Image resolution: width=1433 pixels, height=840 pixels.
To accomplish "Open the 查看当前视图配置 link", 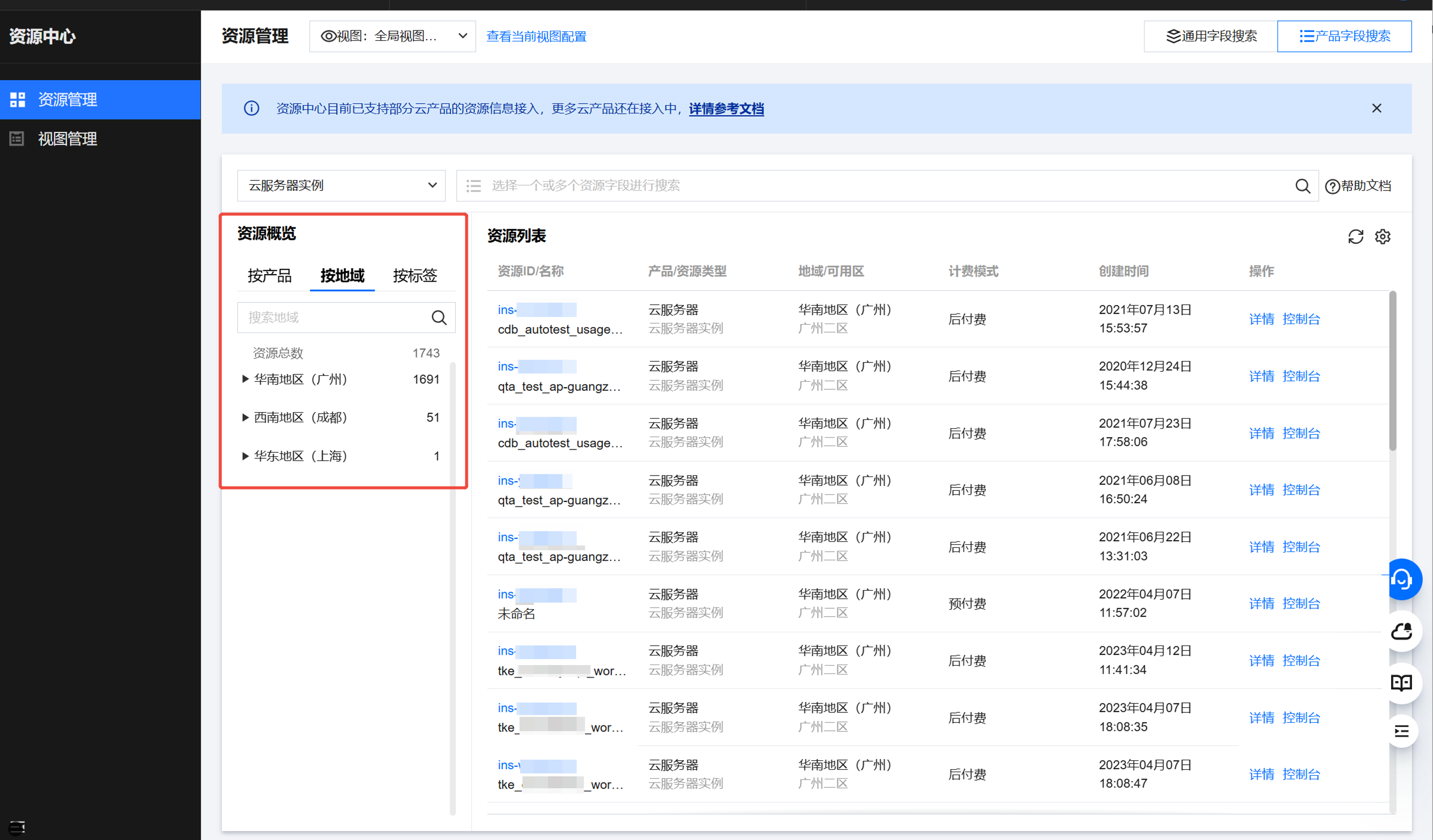I will click(x=536, y=36).
